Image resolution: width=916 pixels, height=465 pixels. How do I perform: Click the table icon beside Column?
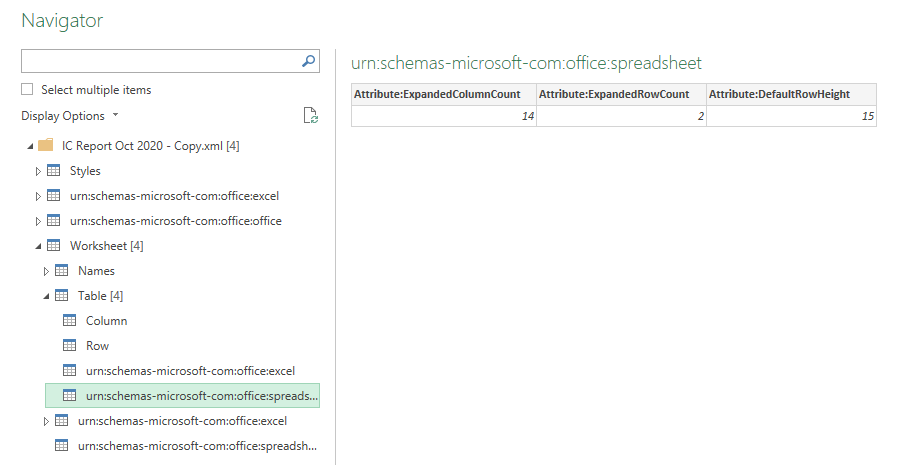point(70,321)
